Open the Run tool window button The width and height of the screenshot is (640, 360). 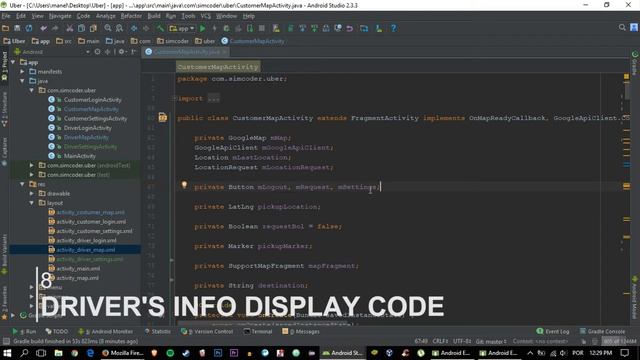(24, 331)
